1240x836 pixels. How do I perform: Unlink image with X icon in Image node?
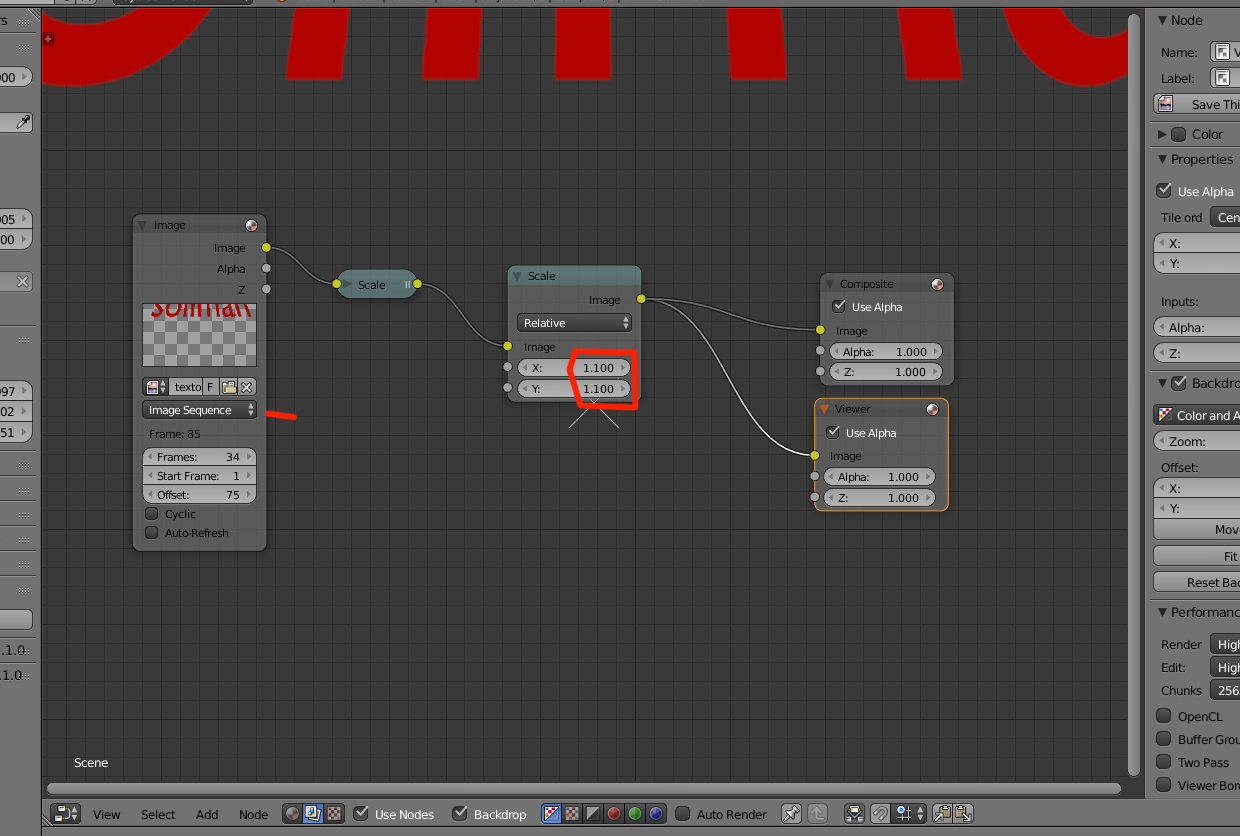click(247, 387)
